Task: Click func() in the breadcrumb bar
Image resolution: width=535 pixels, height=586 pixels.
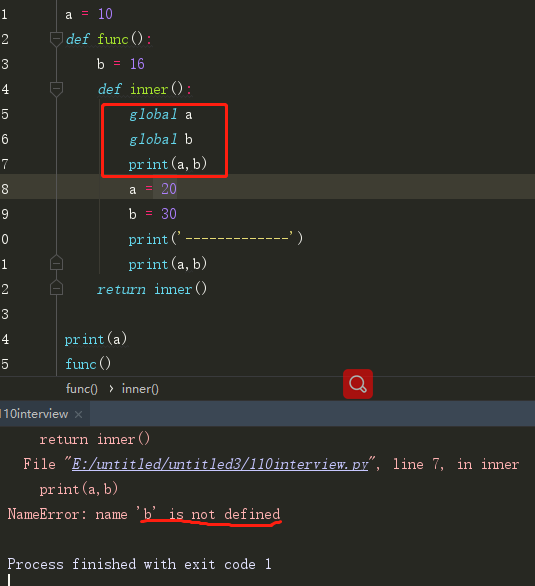Action: point(82,389)
